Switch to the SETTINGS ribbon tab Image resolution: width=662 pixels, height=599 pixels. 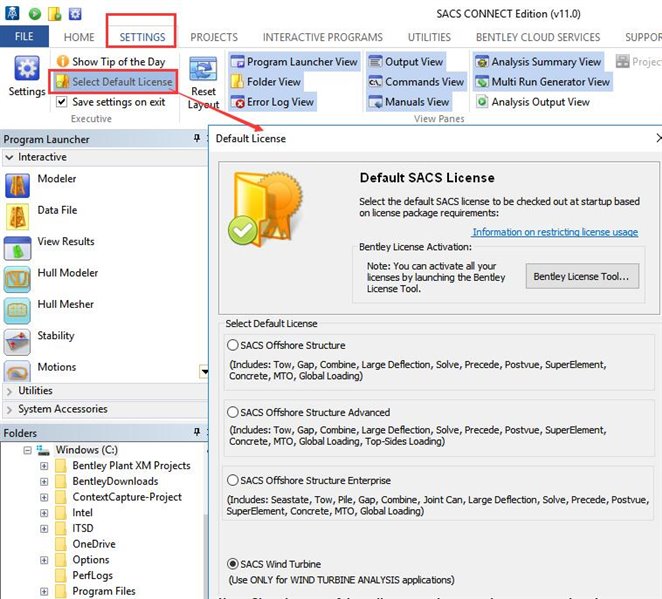(x=142, y=37)
